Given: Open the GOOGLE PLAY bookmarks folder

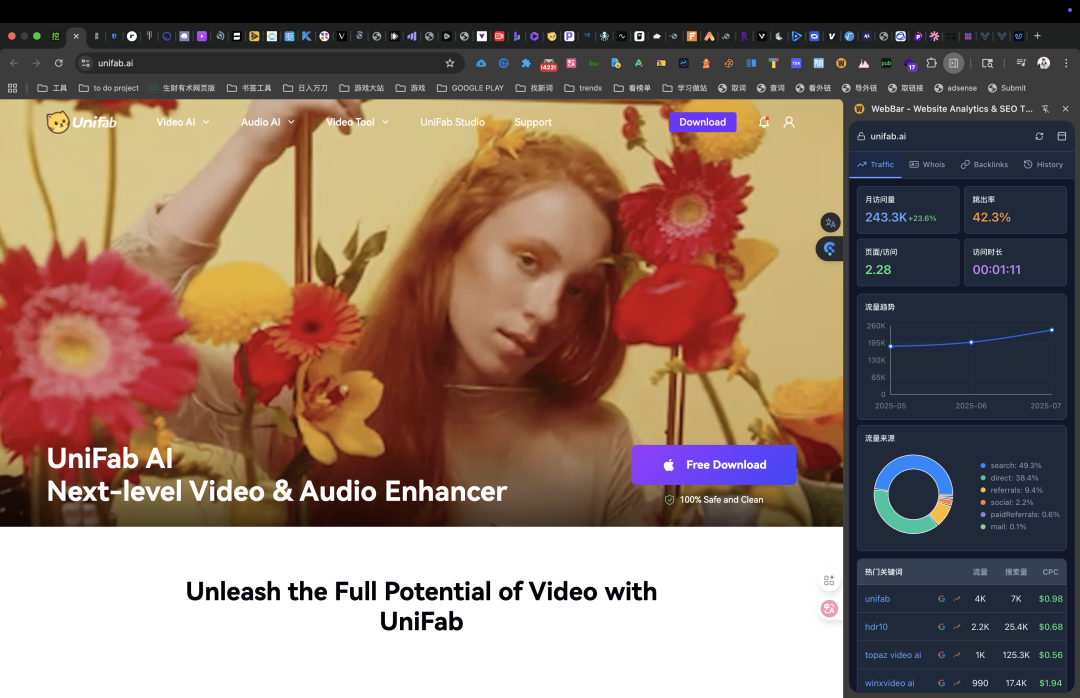Looking at the screenshot, I should 470,88.
